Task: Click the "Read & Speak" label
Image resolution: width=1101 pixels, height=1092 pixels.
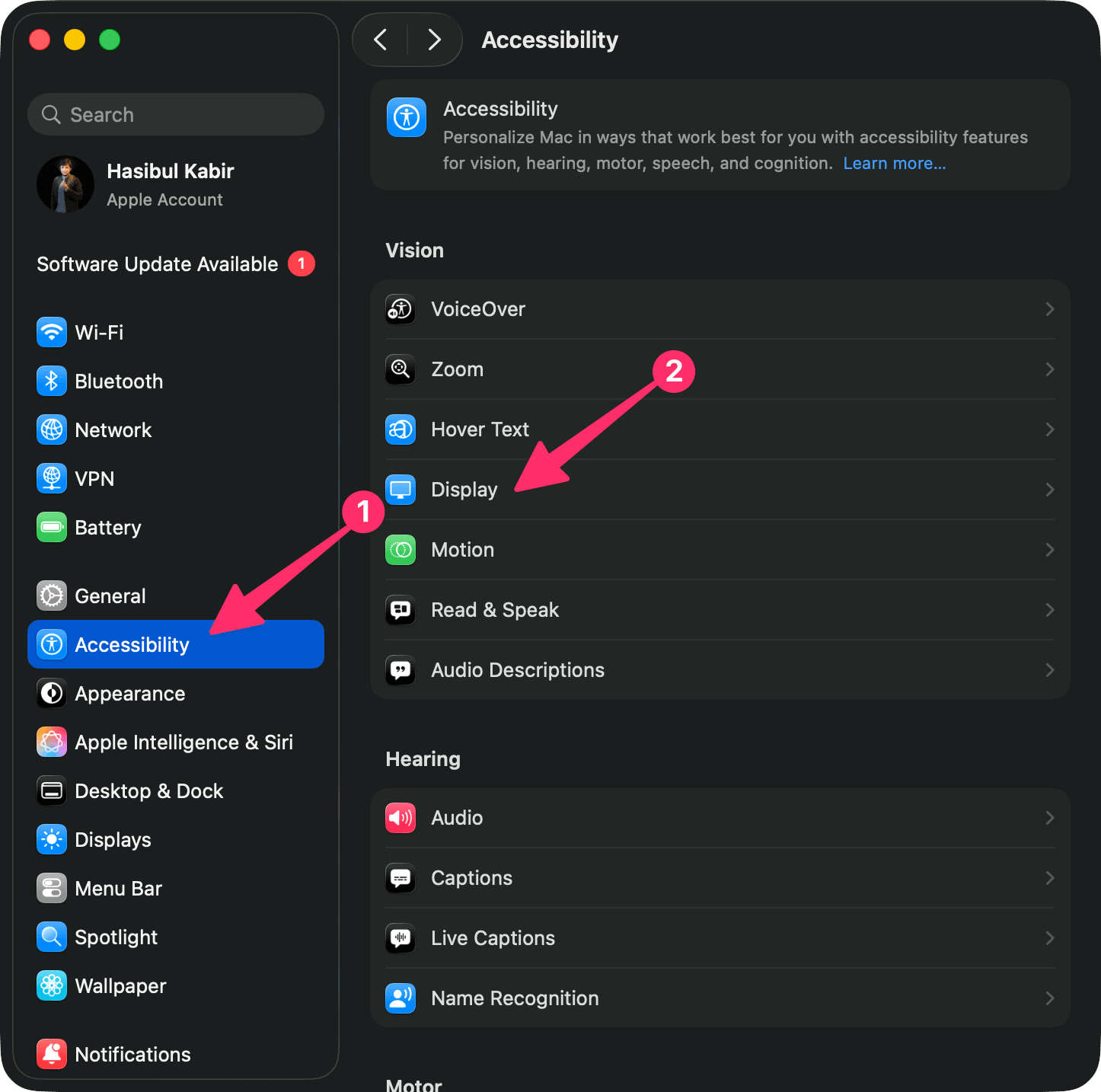Action: point(495,610)
